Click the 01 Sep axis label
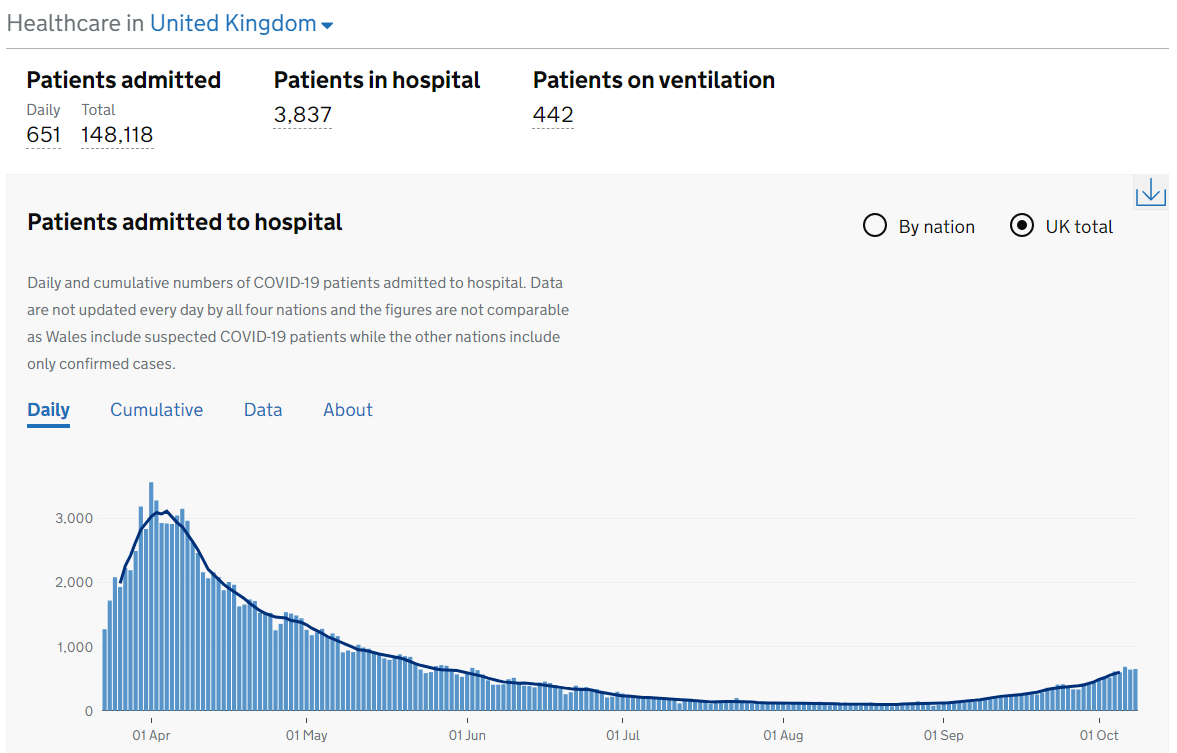The height and width of the screenshot is (753, 1177). tap(943, 736)
